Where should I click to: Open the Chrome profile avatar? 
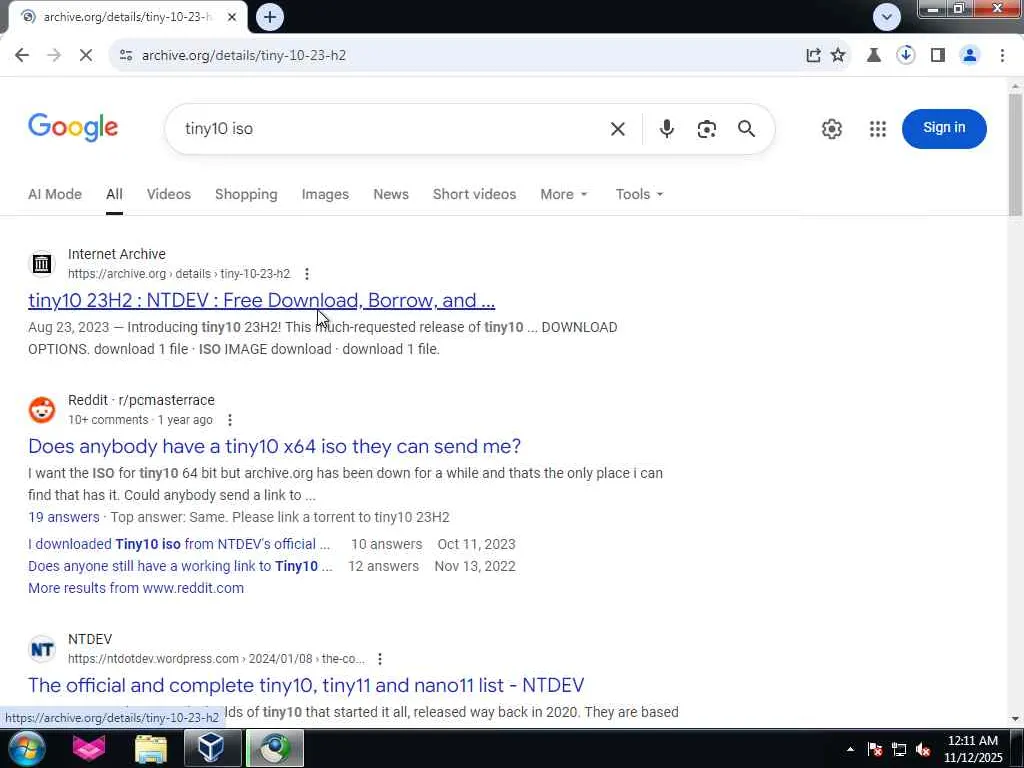pyautogui.click(x=970, y=56)
